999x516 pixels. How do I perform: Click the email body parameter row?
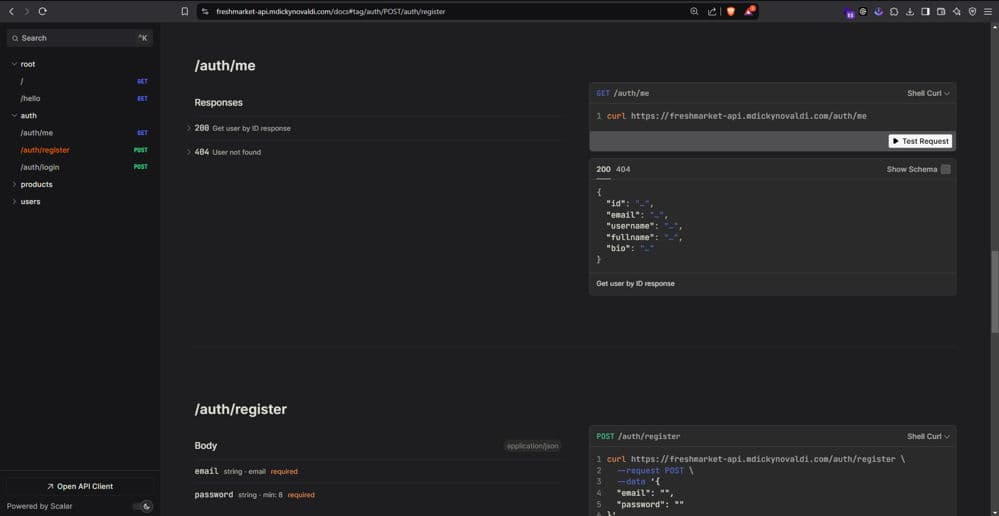(377, 472)
